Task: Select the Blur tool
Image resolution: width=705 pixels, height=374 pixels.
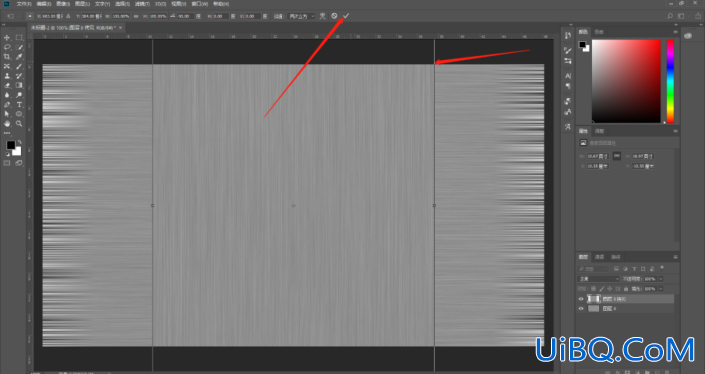Action: [7, 95]
